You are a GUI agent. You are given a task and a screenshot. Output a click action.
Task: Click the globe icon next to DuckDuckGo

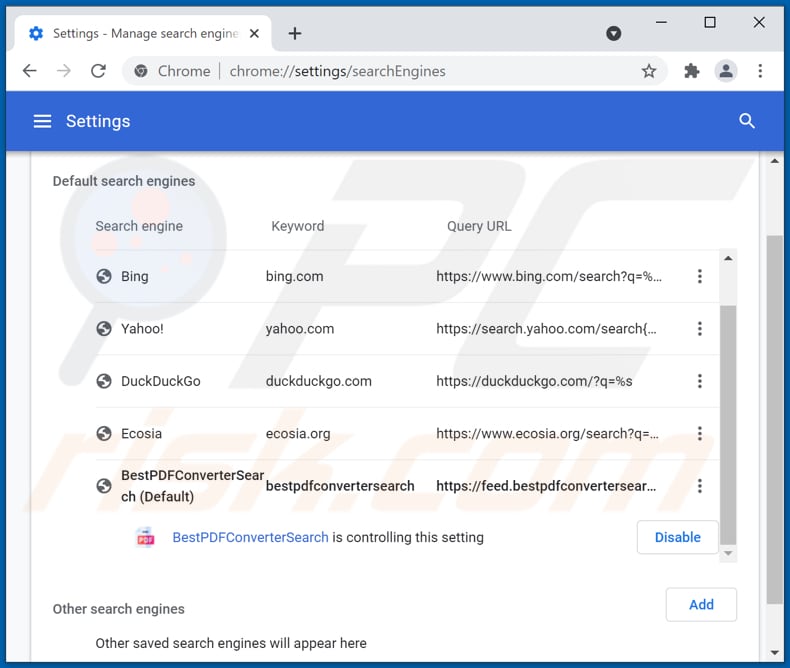pyautogui.click(x=104, y=381)
